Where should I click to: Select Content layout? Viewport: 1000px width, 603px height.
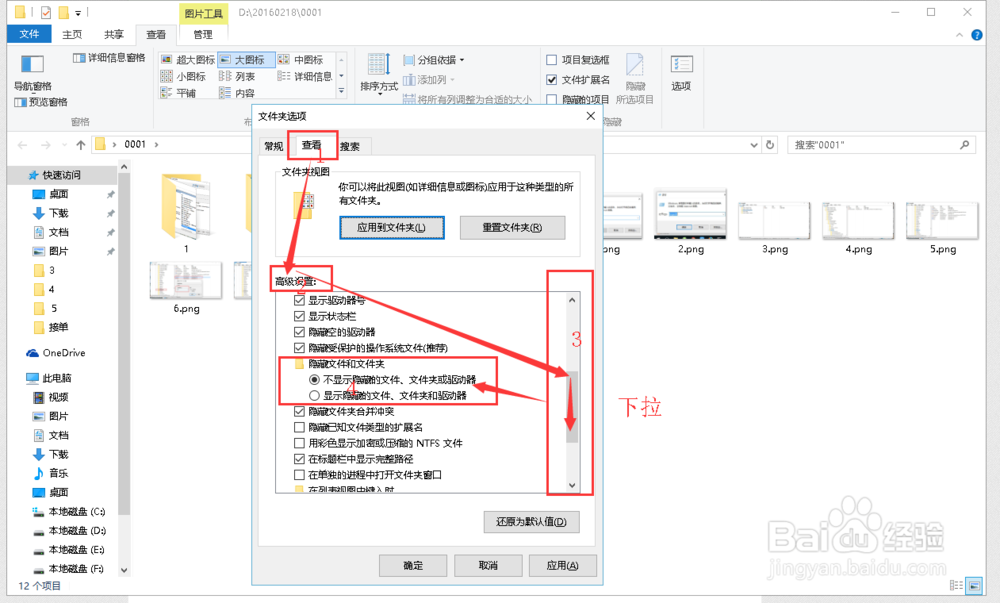(x=237, y=93)
